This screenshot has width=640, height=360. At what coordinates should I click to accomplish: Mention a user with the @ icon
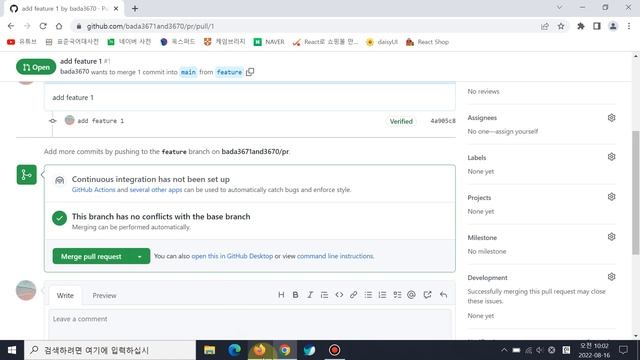(411, 295)
